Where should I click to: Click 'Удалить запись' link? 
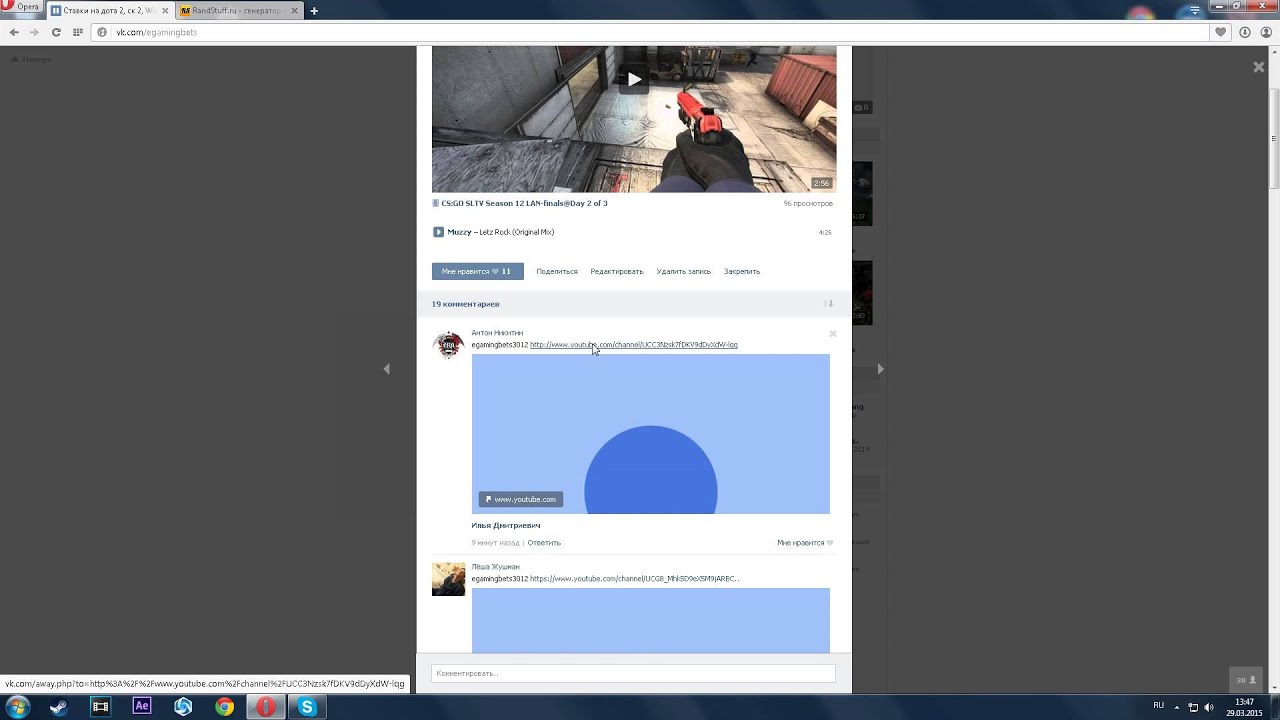684,271
